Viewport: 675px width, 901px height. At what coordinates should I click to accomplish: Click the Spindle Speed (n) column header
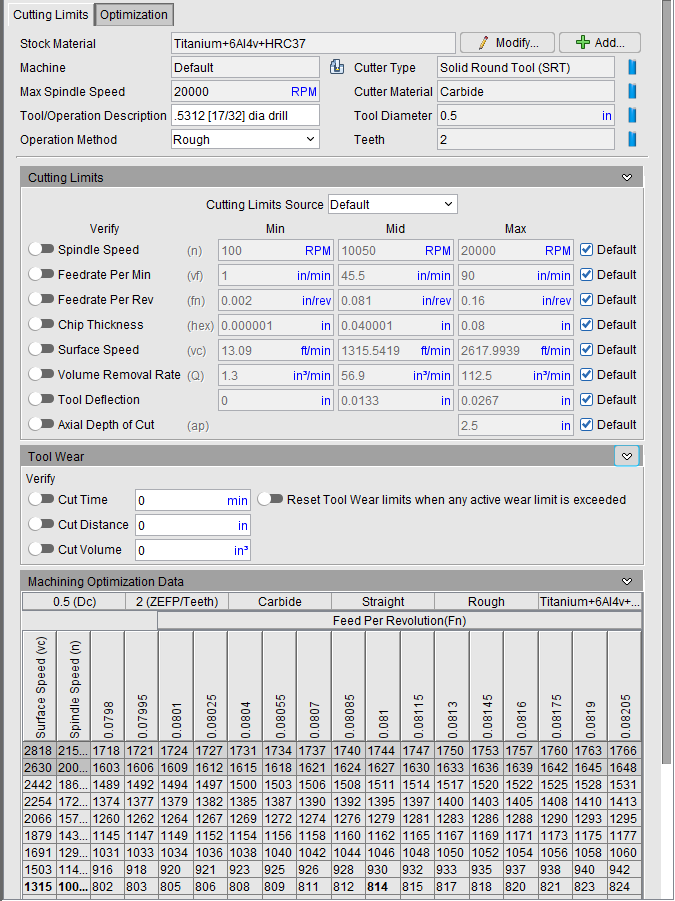pyautogui.click(x=74, y=686)
